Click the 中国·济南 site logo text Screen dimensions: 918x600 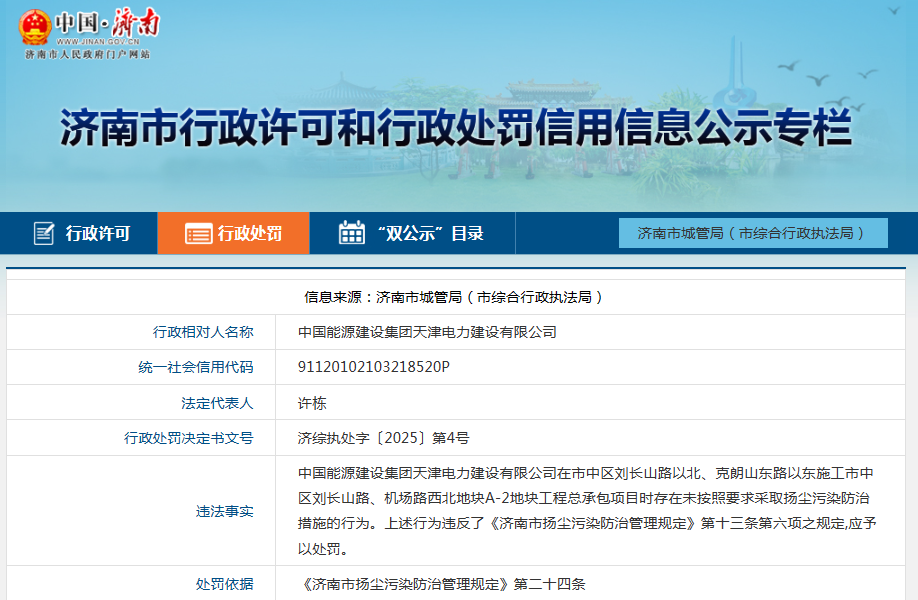[107, 23]
